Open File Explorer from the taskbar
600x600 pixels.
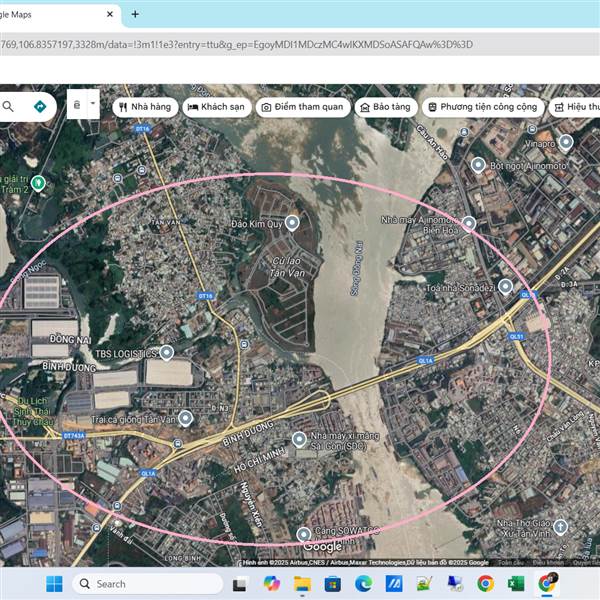302,584
